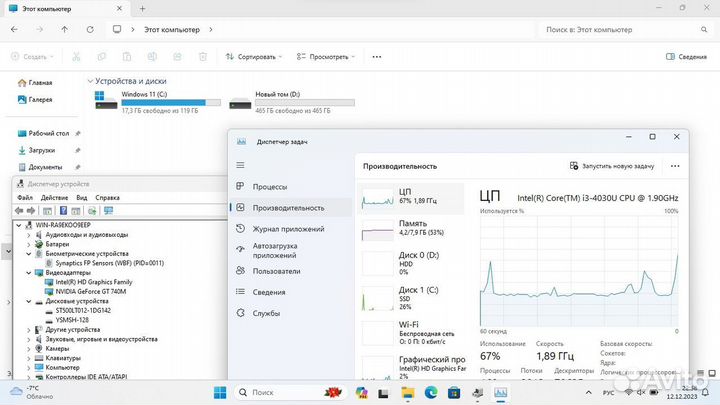720x405 pixels.
Task: Open Пользователи tab in Task Manager
Action: point(290,271)
